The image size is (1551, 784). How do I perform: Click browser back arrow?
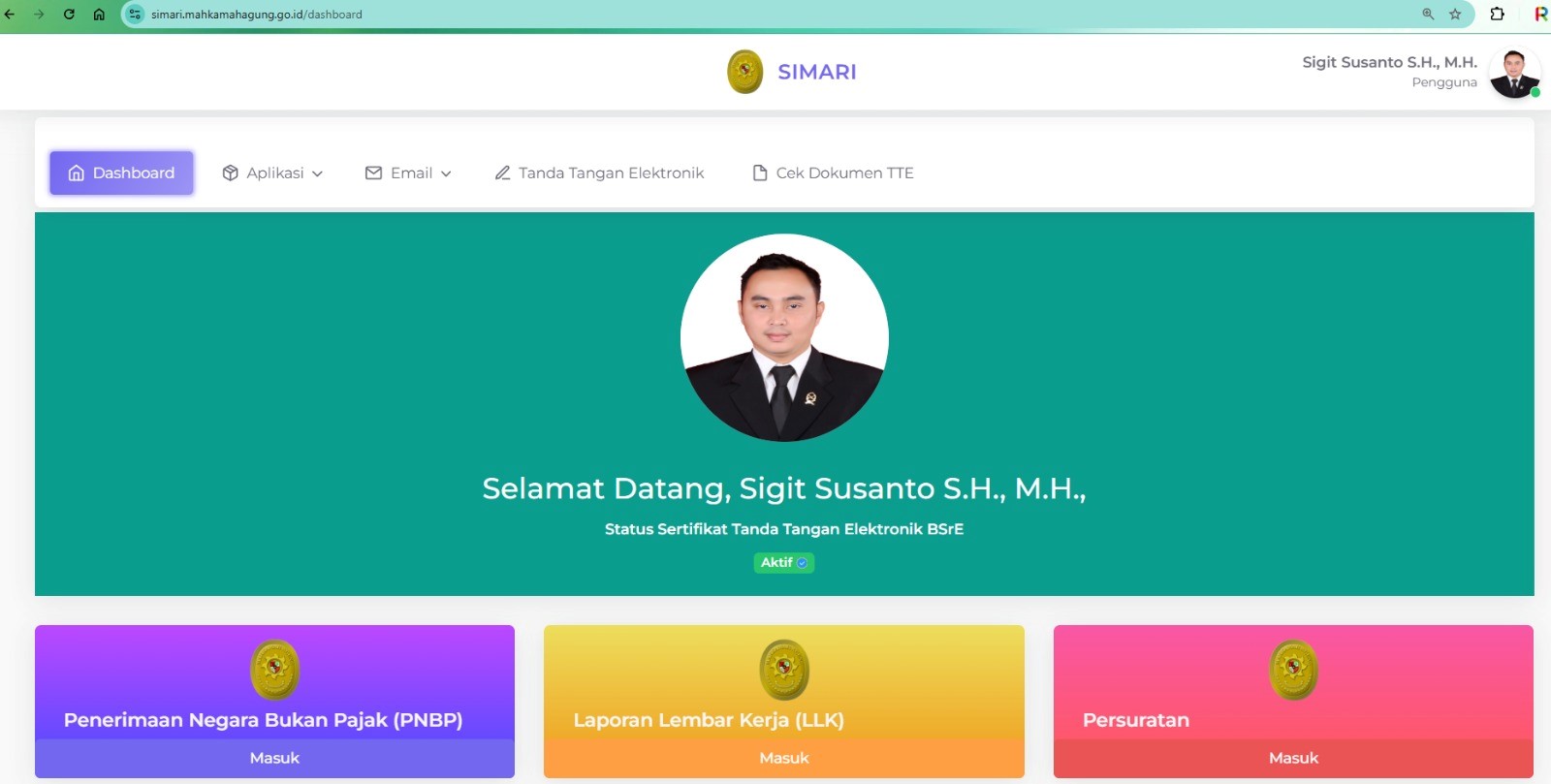[x=10, y=15]
